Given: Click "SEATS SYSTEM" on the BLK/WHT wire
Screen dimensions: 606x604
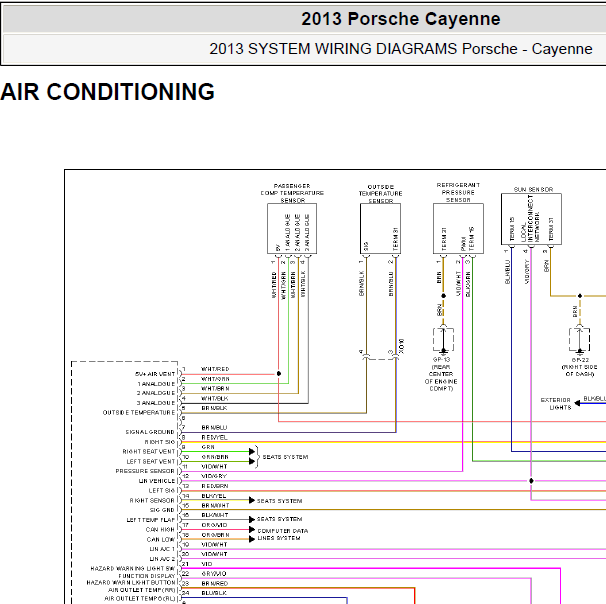Looking at the screenshot, I should pyautogui.click(x=279, y=519).
